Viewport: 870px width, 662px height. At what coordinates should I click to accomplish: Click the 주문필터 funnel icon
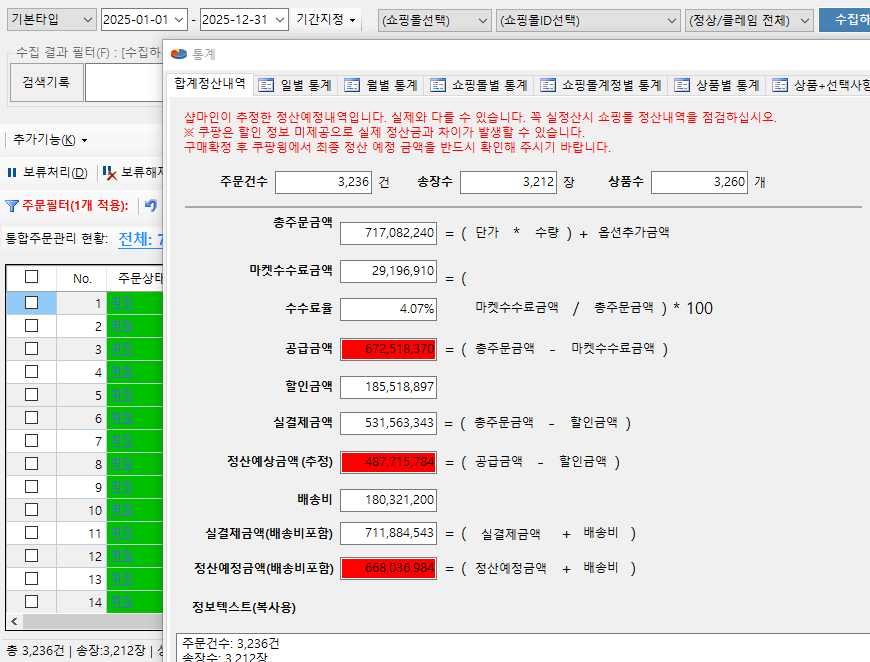(x=12, y=206)
